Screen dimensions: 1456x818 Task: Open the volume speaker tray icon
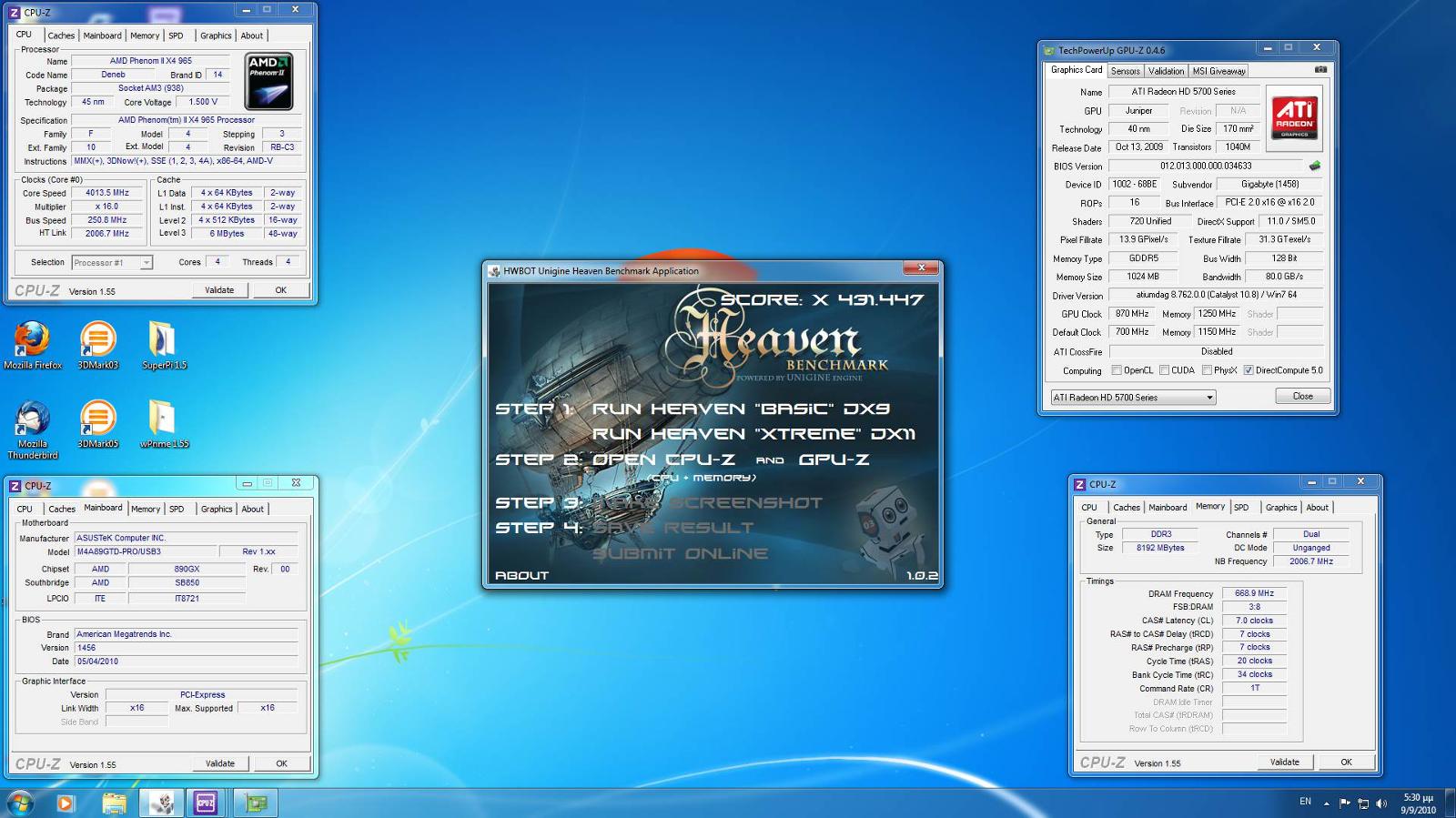(1381, 803)
